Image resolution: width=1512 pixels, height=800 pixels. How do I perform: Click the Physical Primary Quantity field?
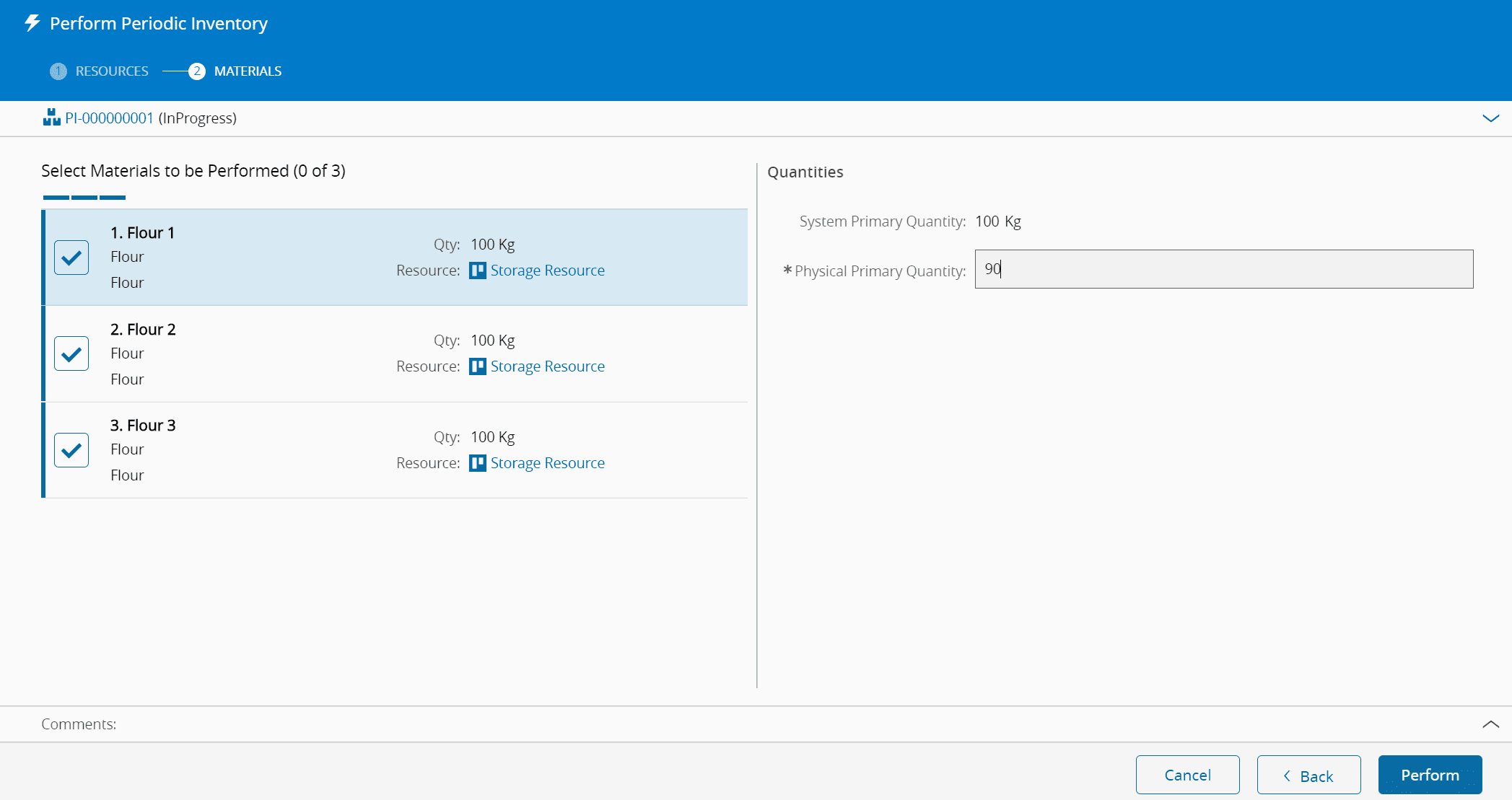pos(1223,269)
